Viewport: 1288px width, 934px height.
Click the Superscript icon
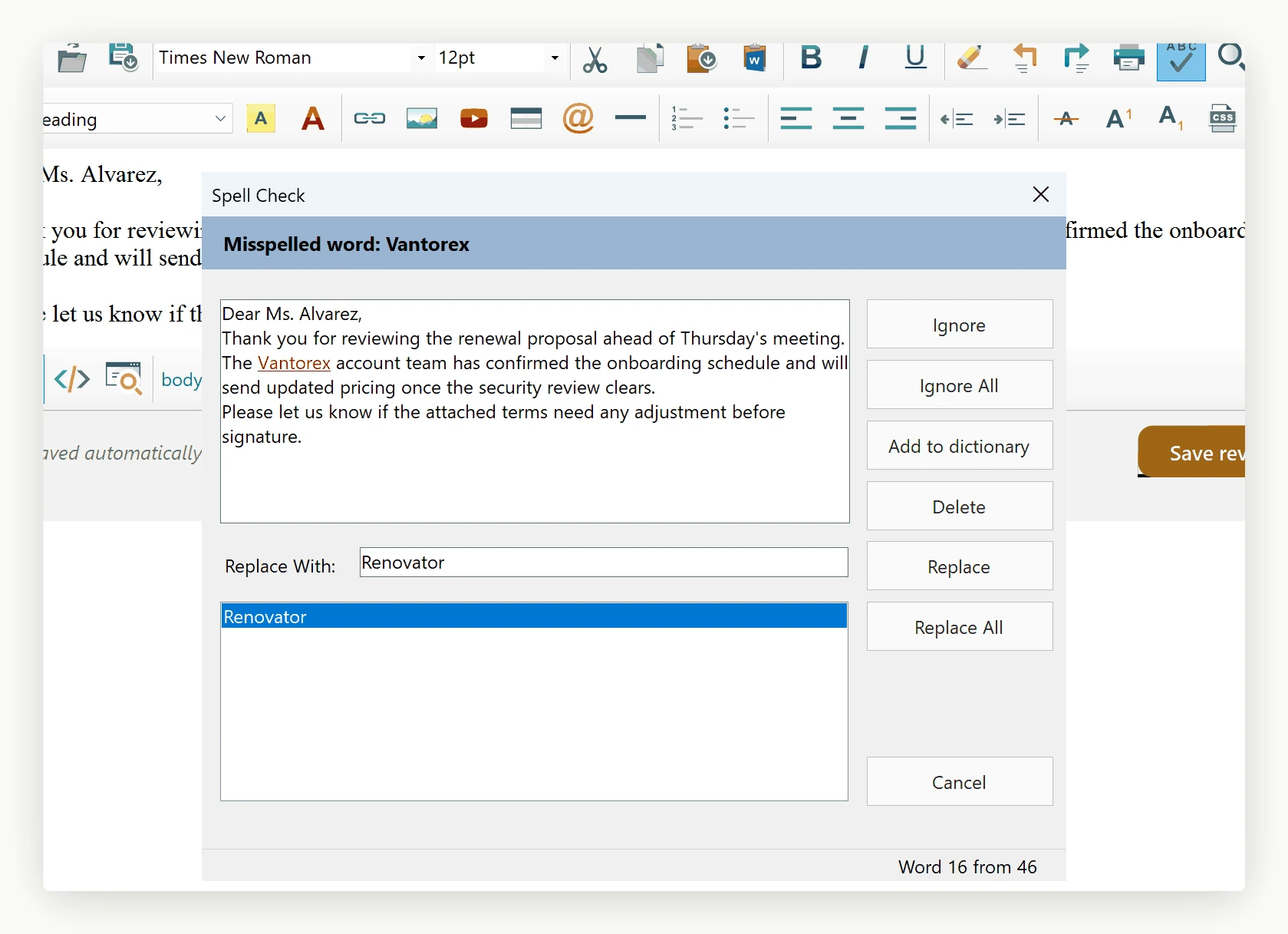(x=1118, y=119)
